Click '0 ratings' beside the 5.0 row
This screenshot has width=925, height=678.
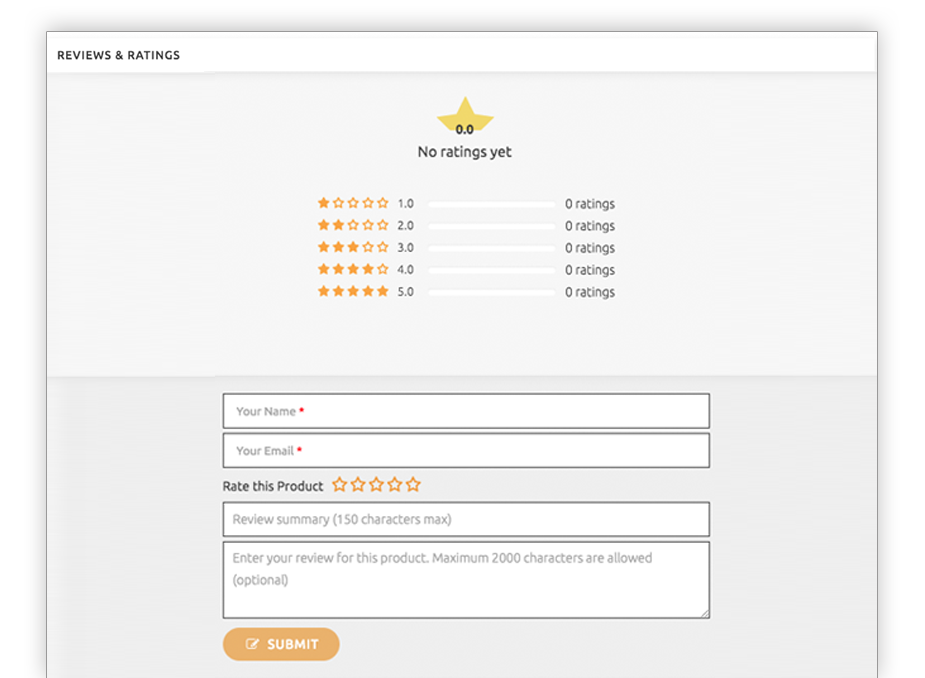point(590,293)
